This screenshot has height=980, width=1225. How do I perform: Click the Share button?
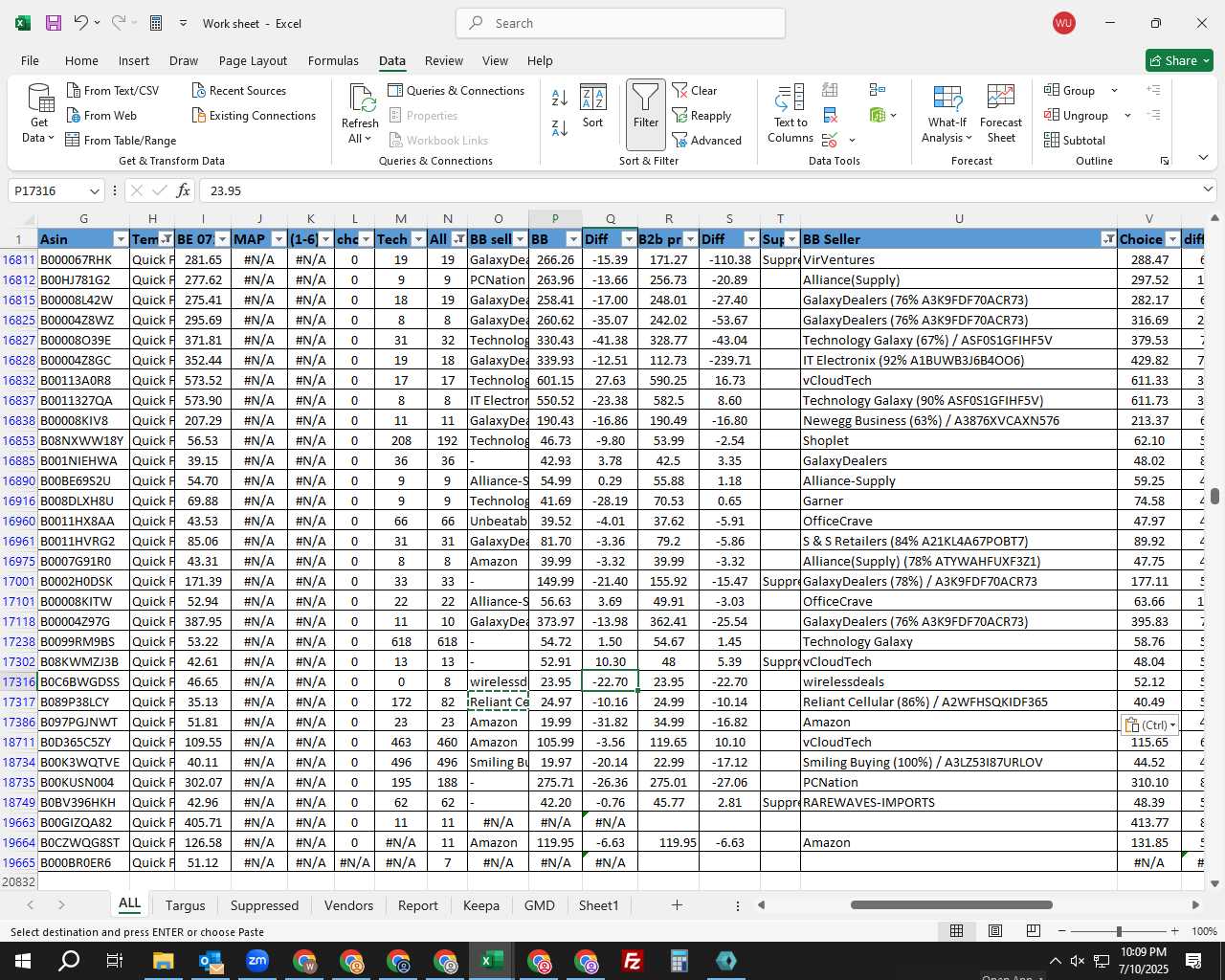tap(1179, 60)
